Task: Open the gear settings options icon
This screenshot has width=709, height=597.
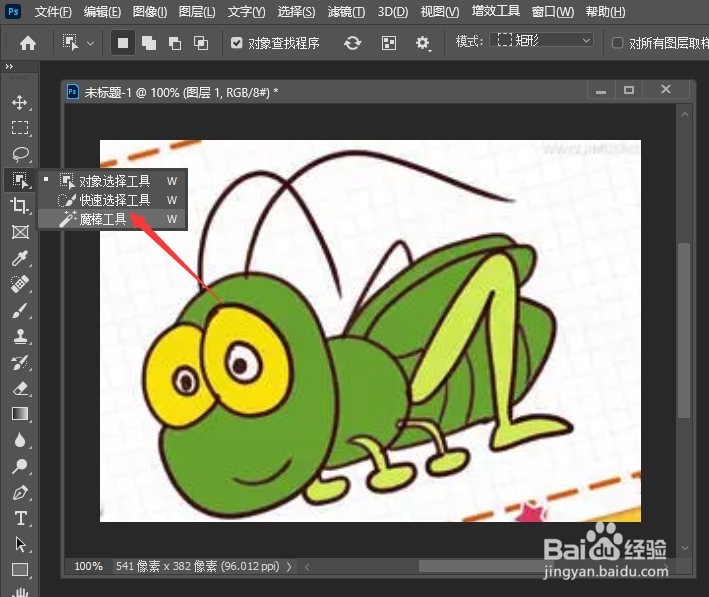Action: click(422, 43)
